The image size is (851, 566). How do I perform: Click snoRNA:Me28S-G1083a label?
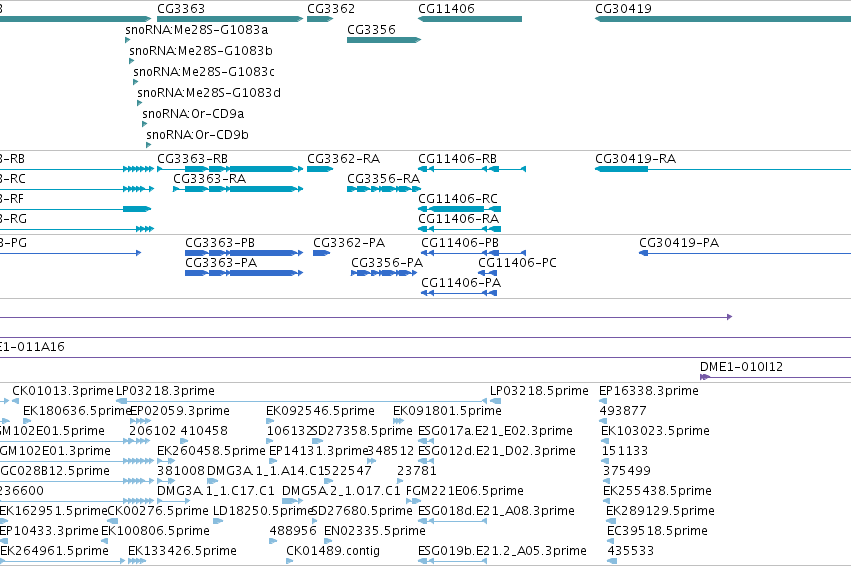click(196, 30)
